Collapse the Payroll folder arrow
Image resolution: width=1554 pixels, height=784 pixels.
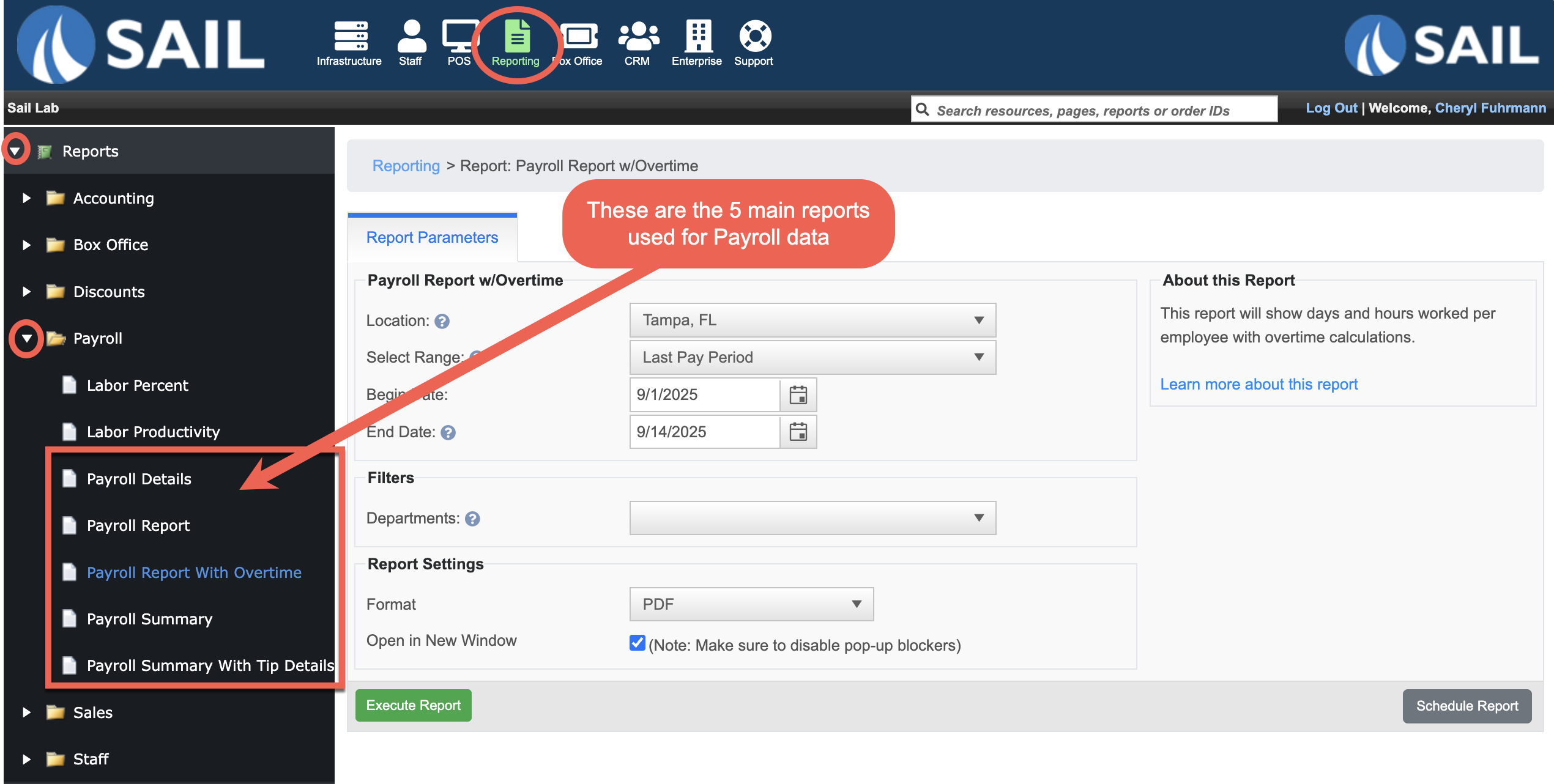pos(26,338)
